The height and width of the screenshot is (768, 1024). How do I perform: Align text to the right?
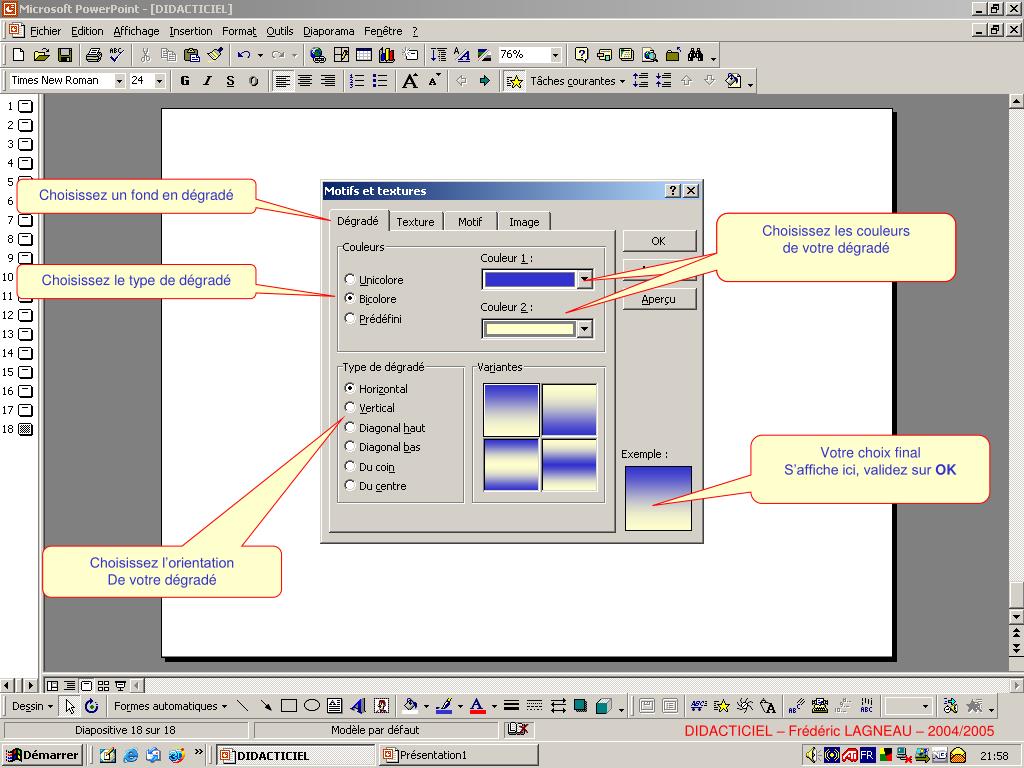pos(328,81)
